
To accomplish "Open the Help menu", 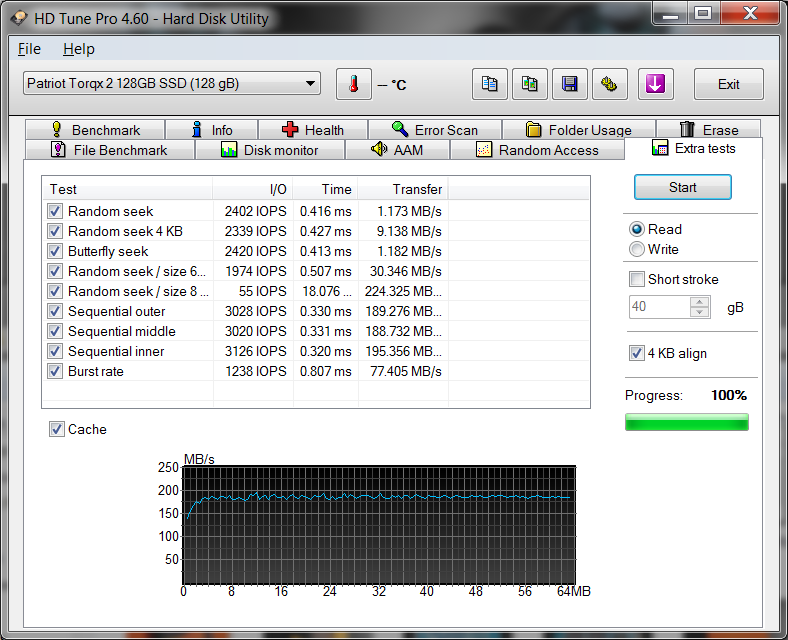I will [78, 49].
